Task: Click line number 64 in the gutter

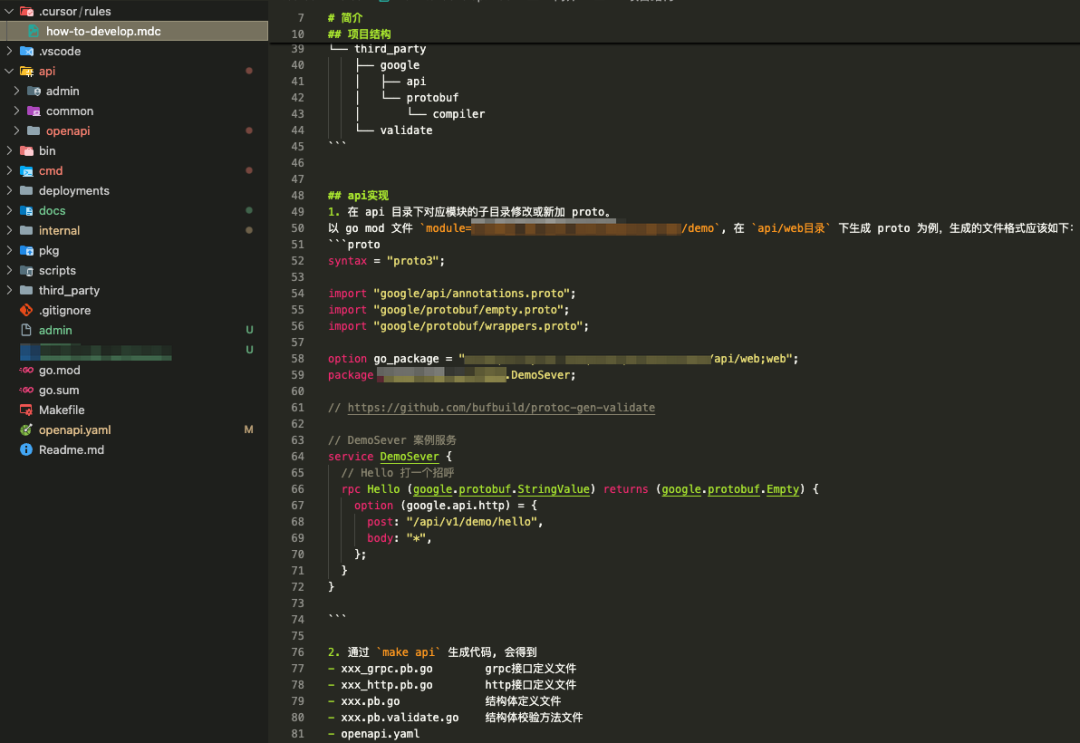Action: click(x=298, y=457)
